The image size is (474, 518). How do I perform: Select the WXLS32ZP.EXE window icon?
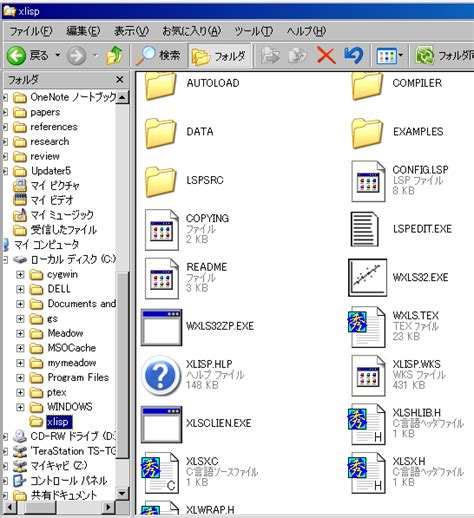point(161,327)
